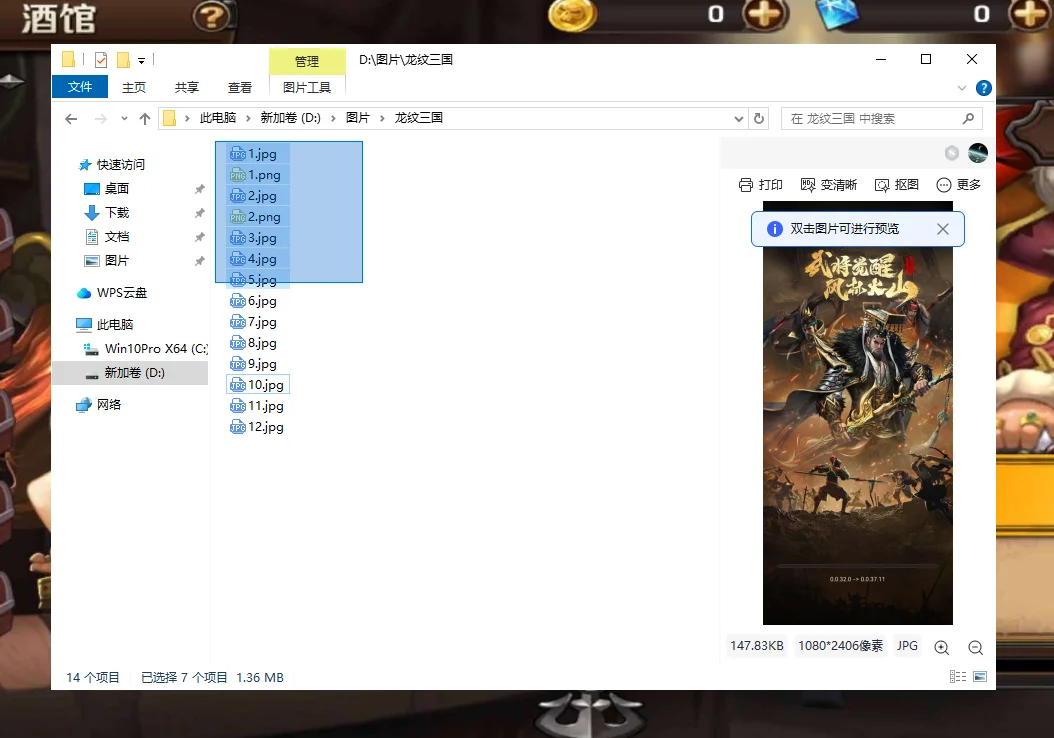
Task: Click the New Folder icon in title bar
Action: tap(123, 60)
